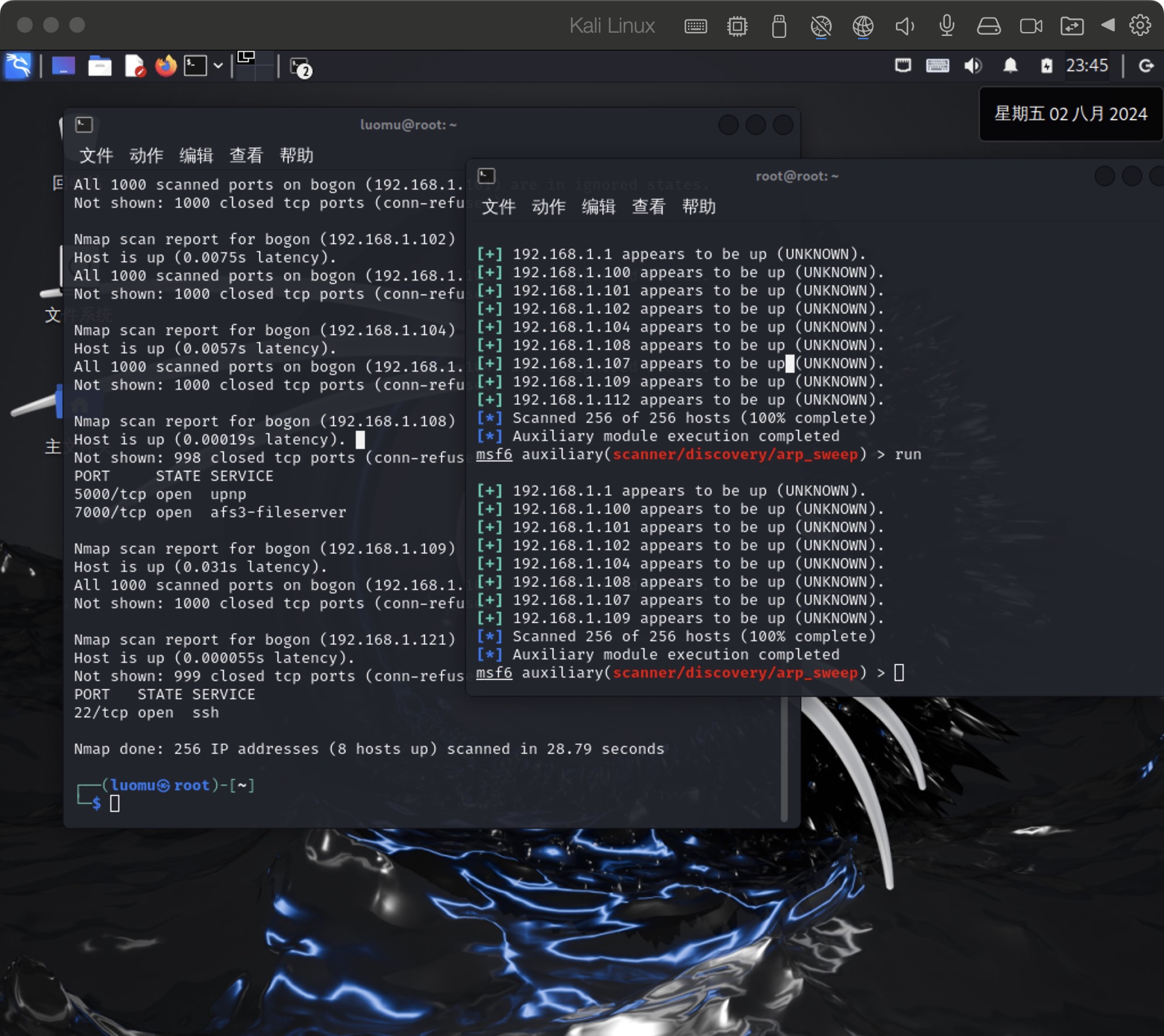Open 动作 menu in luomu@root terminal

click(146, 156)
